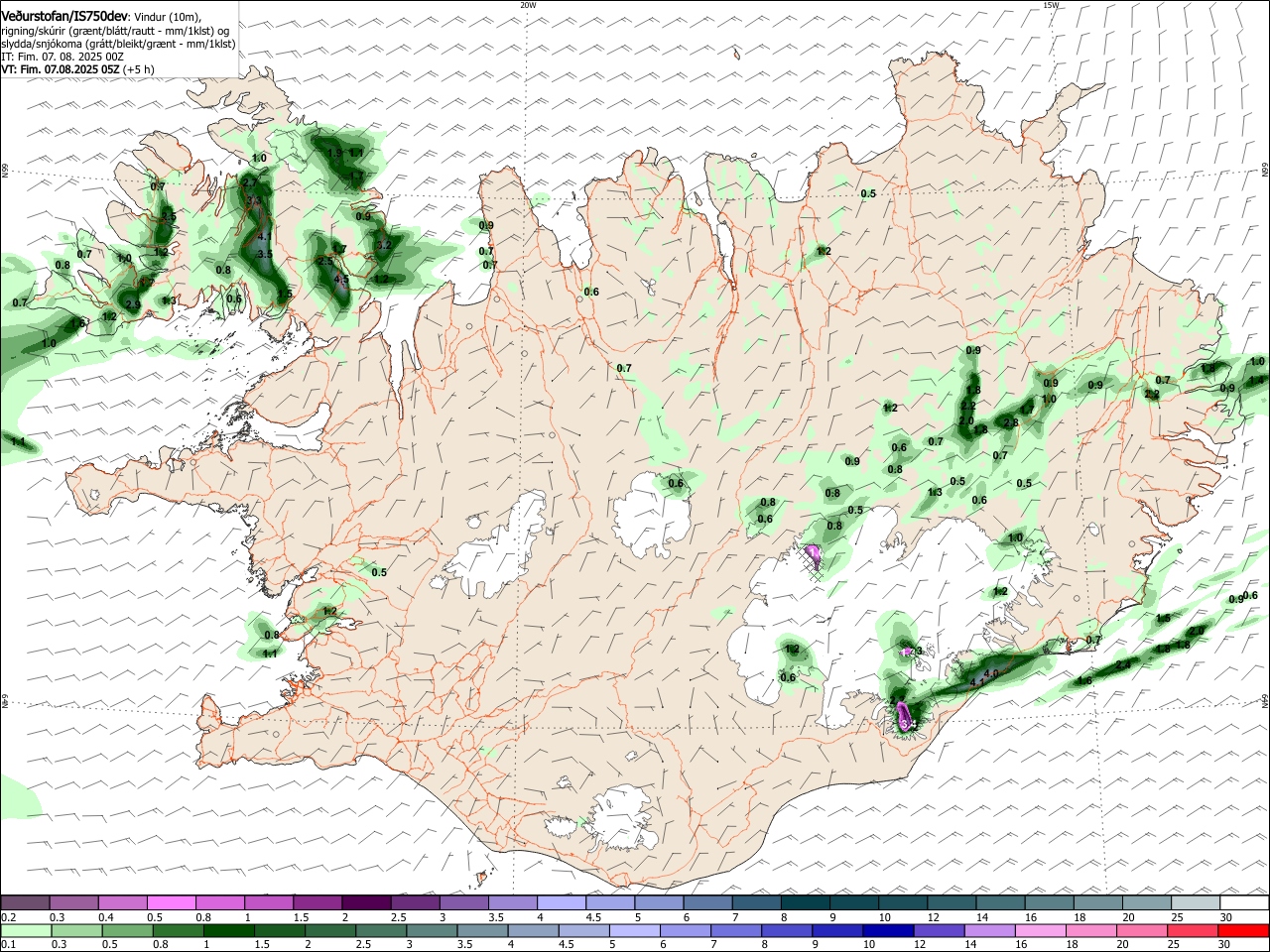This screenshot has height=952, width=1270.
Task: Click the 4.0 precipitation value on southeast coast
Action: click(990, 673)
